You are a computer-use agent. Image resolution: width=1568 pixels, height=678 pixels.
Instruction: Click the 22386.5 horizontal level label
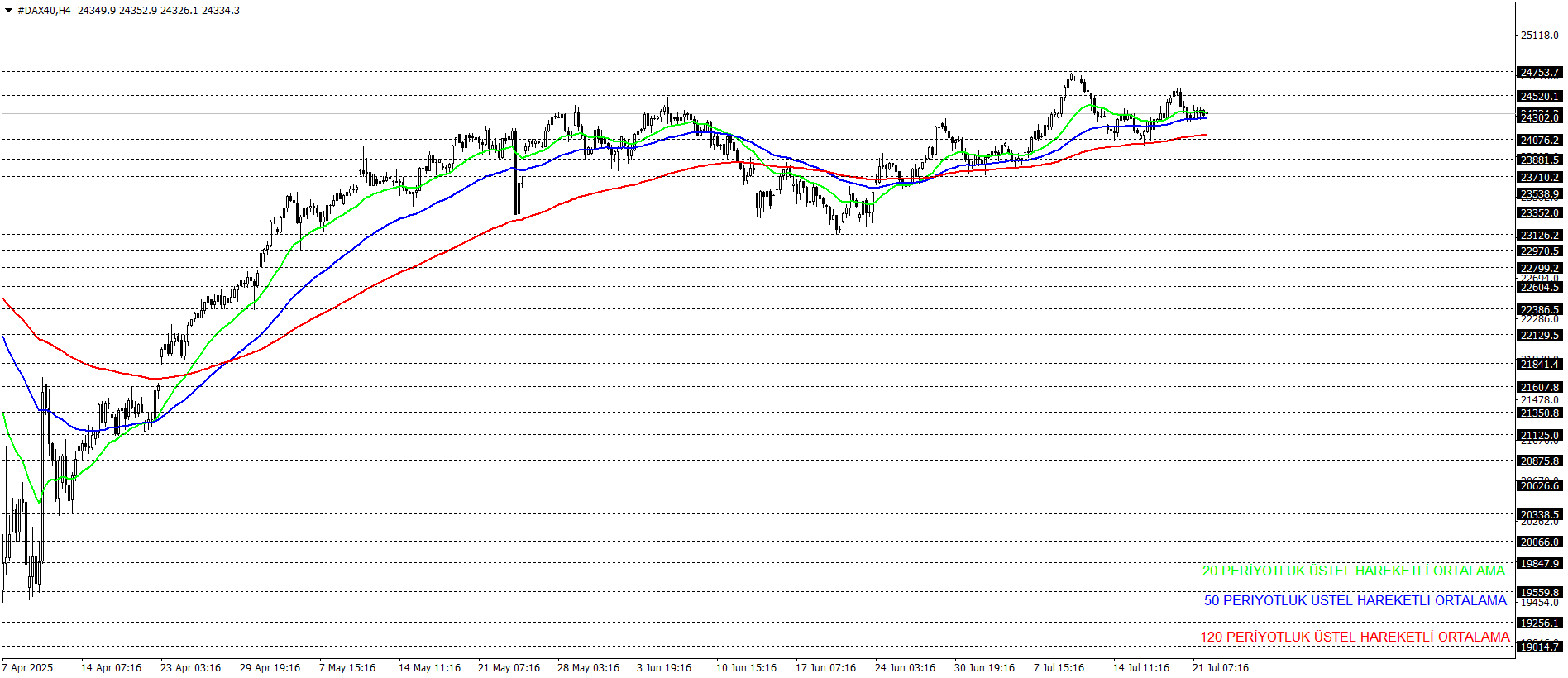click(x=1540, y=310)
